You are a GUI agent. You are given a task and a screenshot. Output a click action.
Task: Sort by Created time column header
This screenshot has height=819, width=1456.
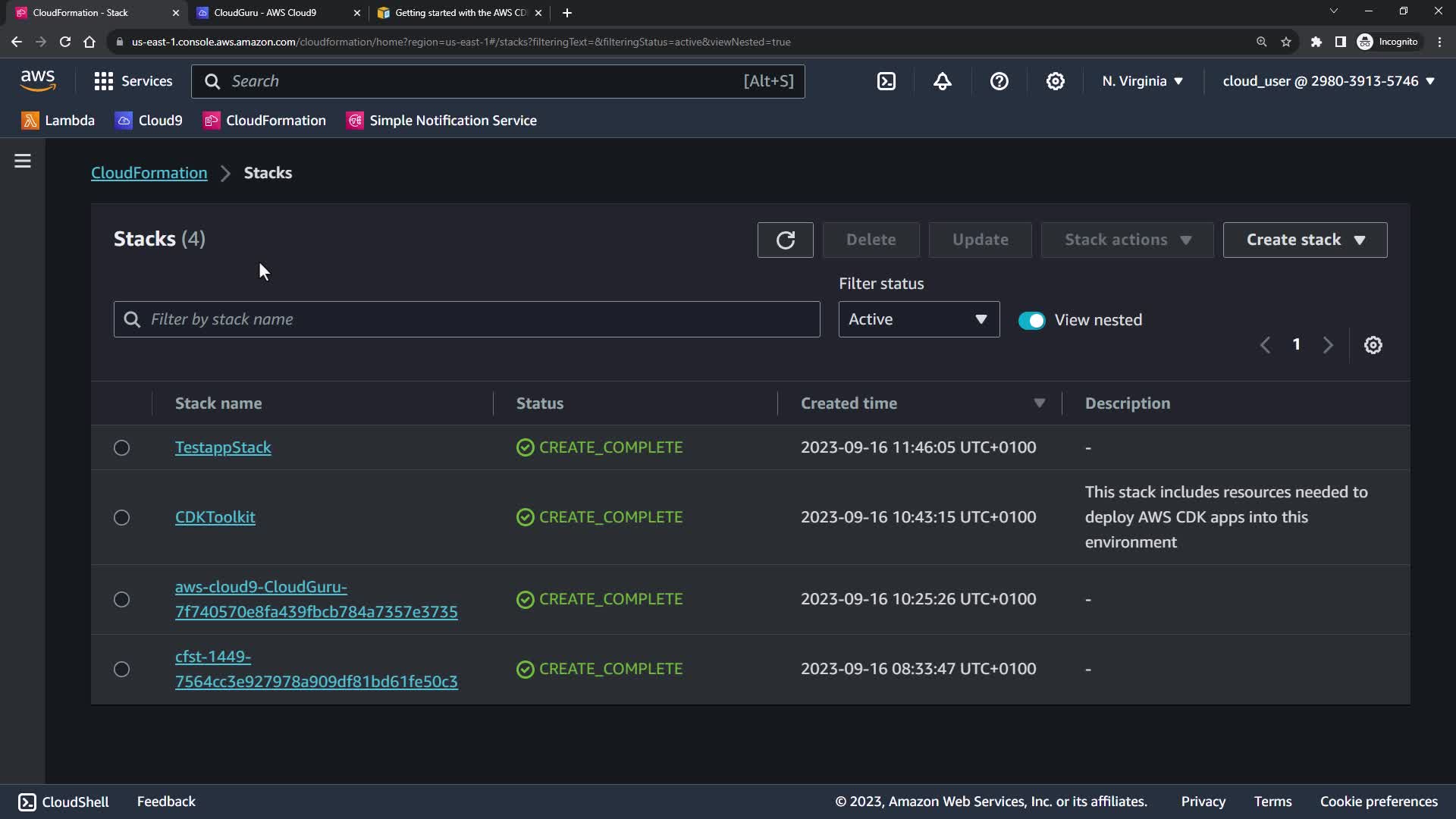pyautogui.click(x=849, y=403)
